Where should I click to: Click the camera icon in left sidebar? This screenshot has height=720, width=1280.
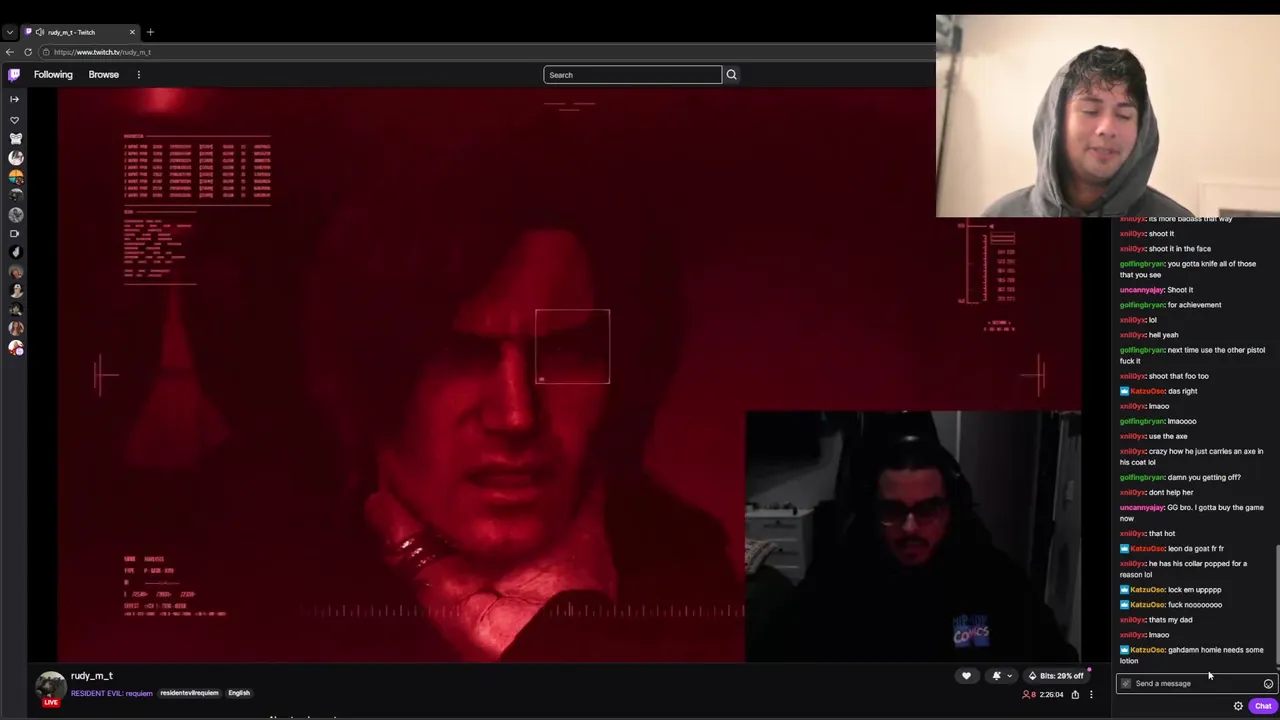[14, 234]
